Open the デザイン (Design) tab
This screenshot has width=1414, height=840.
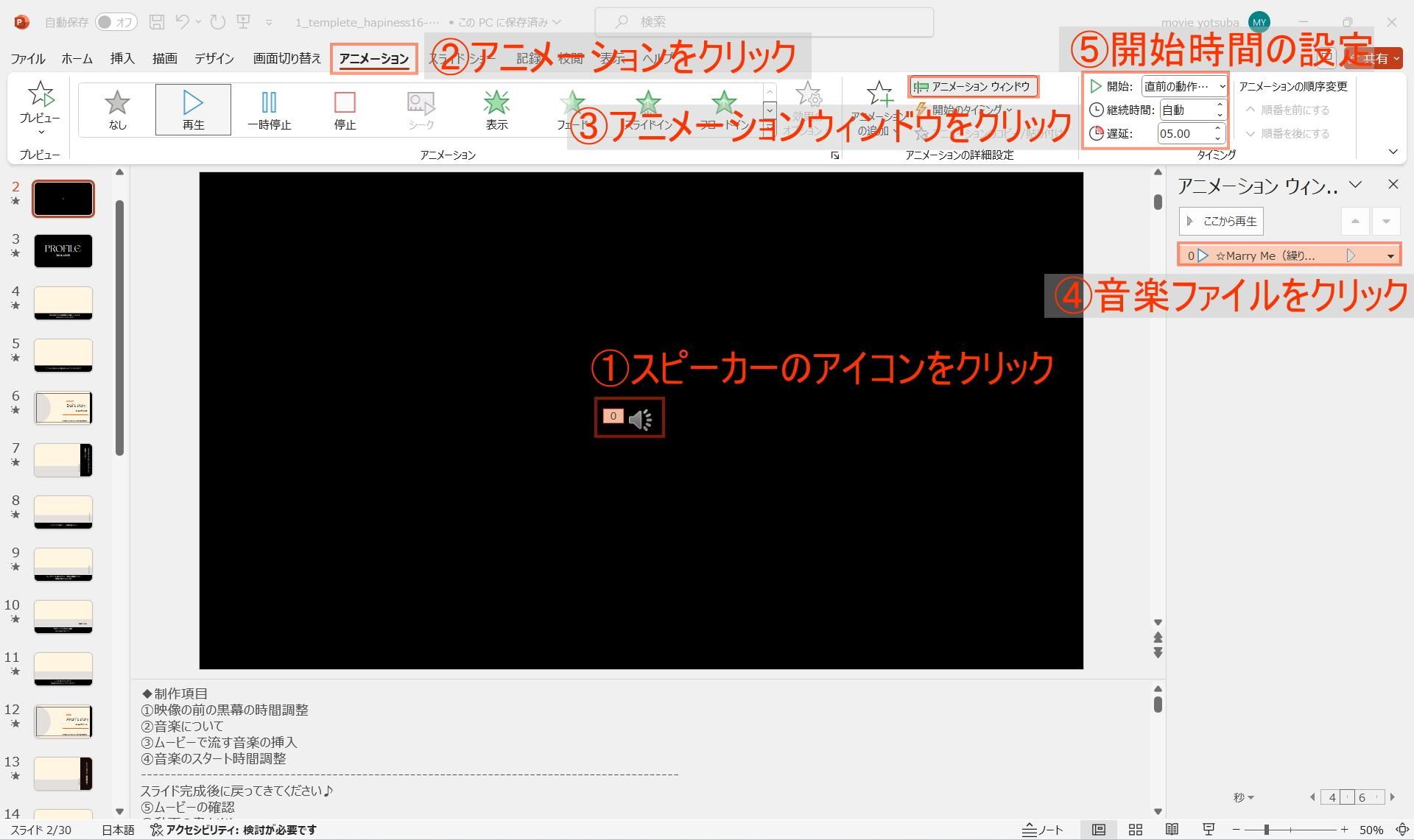214,59
